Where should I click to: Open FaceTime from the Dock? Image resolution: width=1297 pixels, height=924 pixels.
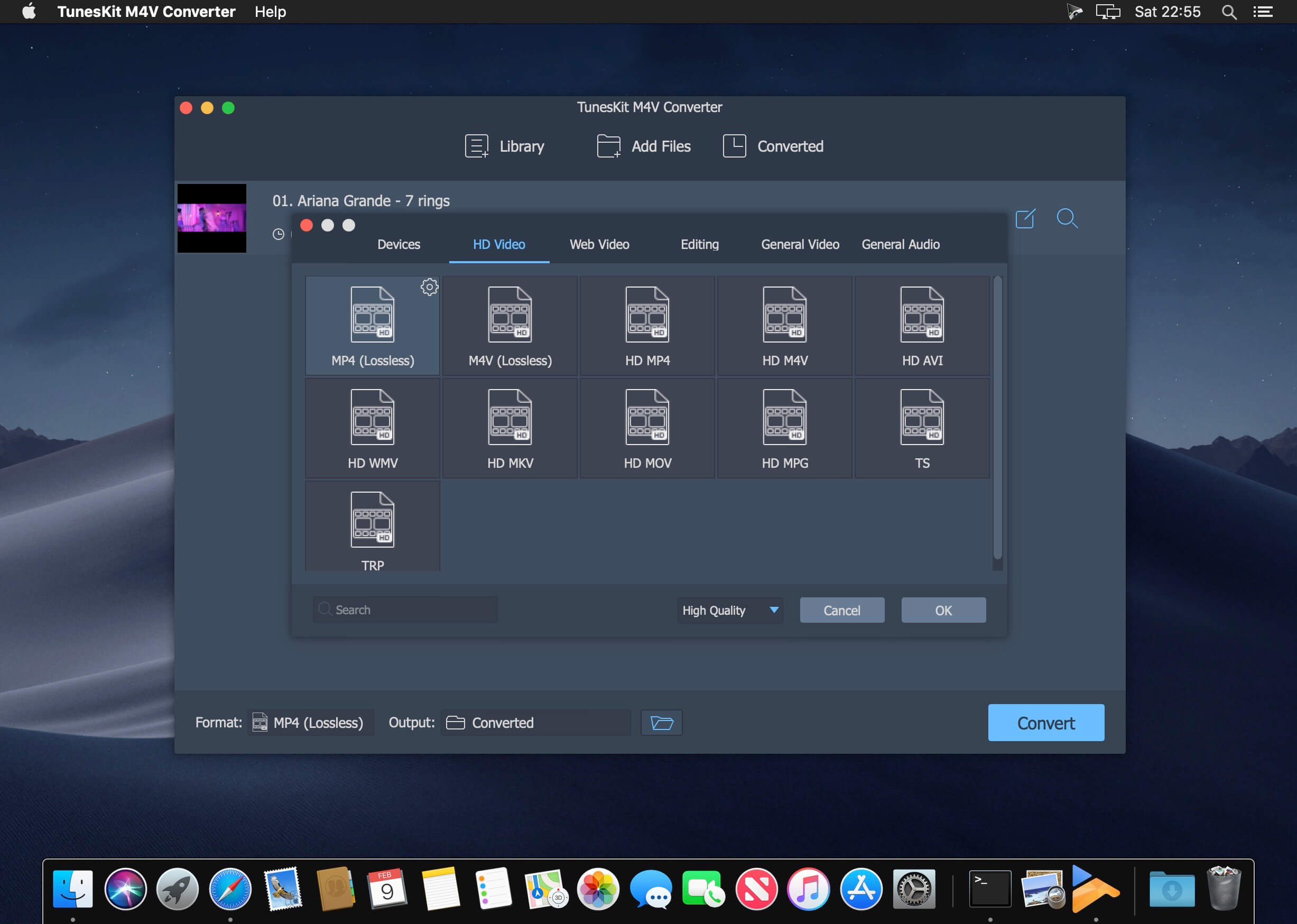(703, 888)
